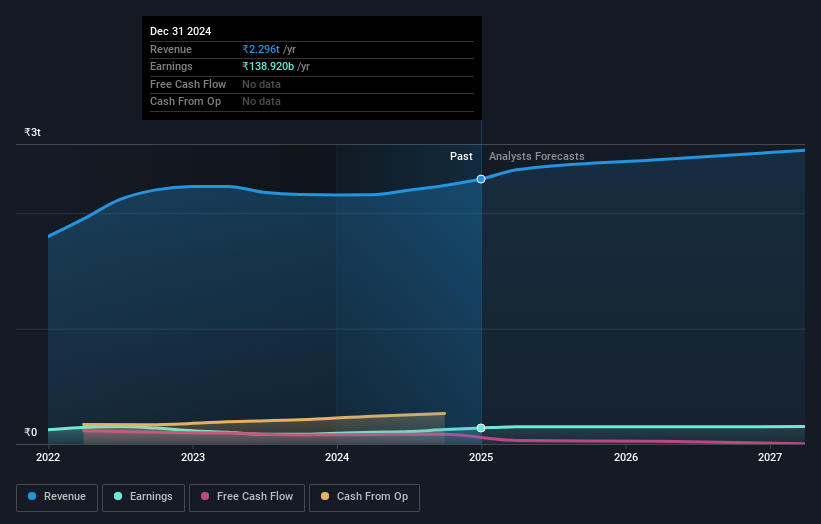821x524 pixels.
Task: Click the ₹0 y-axis label
Action: pos(31,432)
